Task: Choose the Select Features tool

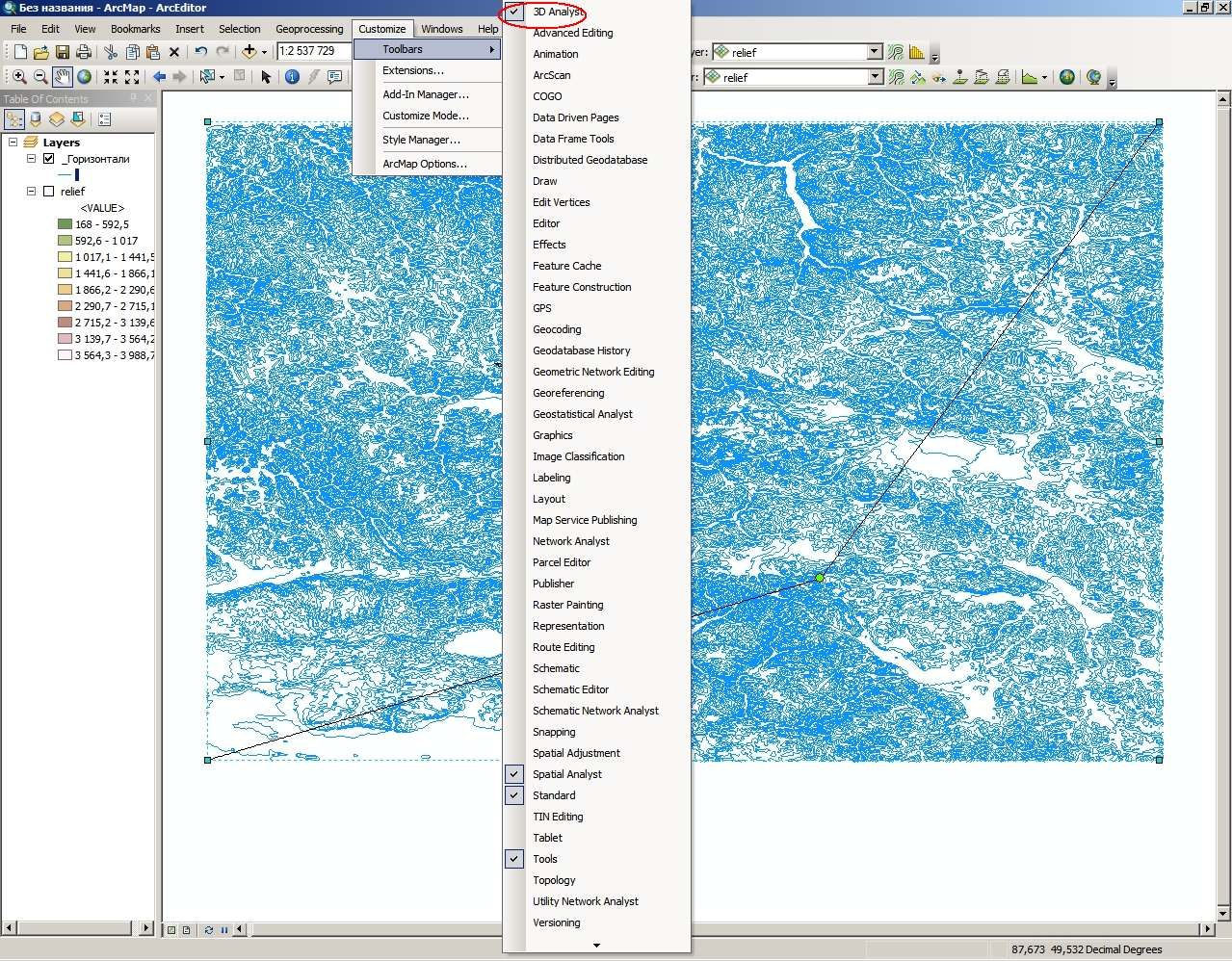Action: (x=207, y=77)
